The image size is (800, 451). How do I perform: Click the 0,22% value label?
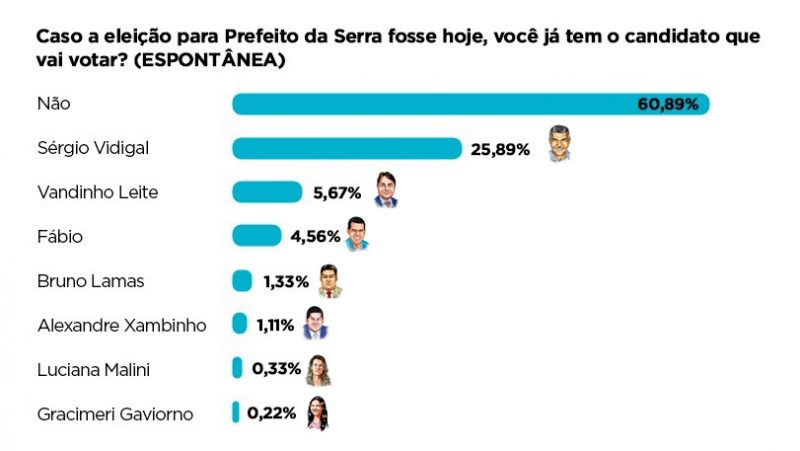(271, 413)
